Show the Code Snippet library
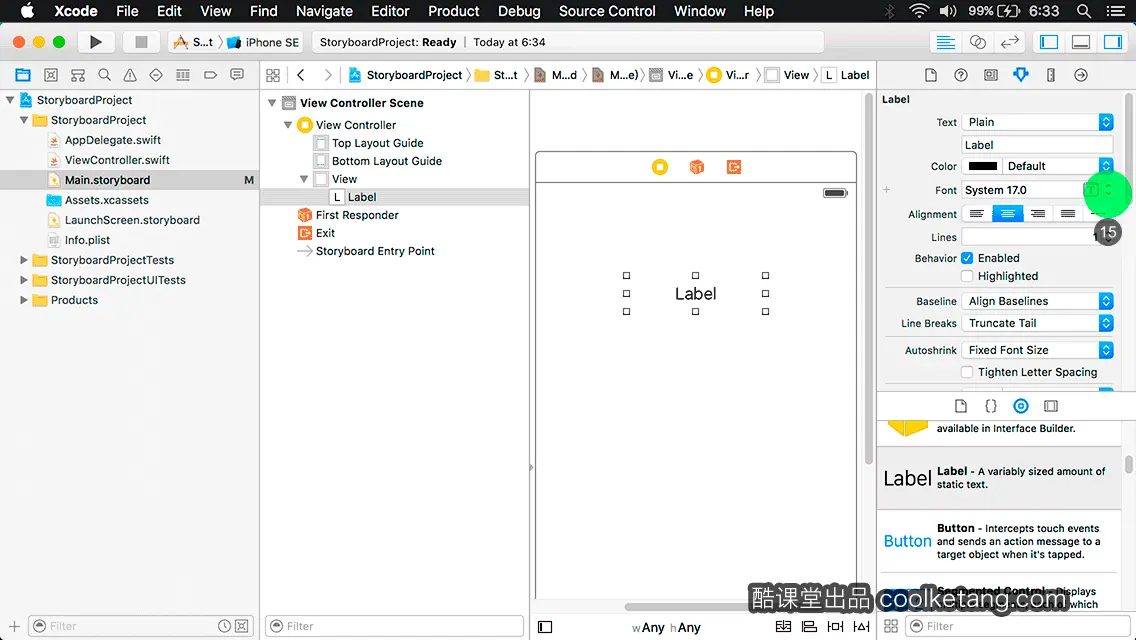The height and width of the screenshot is (640, 1136). click(990, 406)
